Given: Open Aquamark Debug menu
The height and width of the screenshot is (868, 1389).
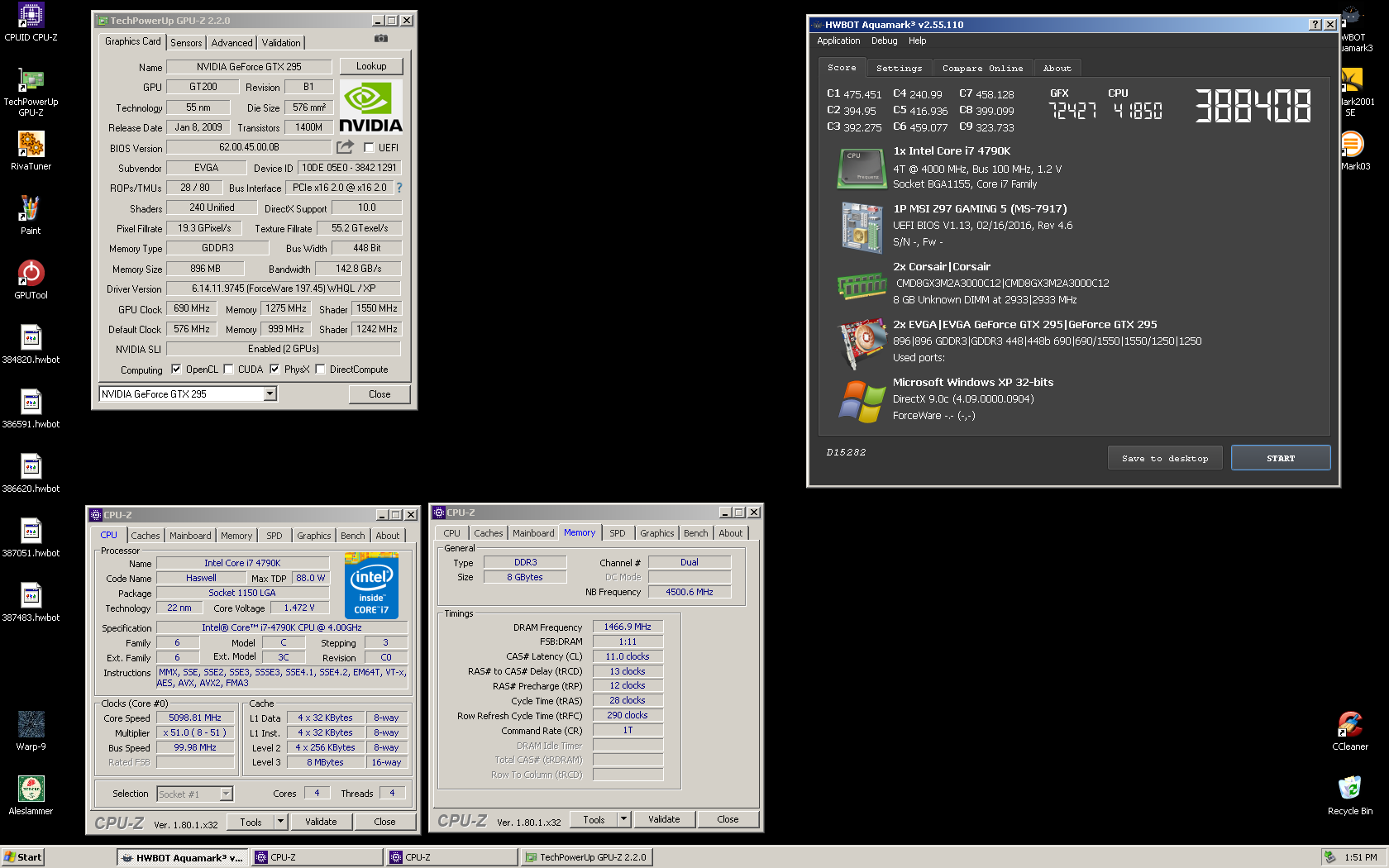Looking at the screenshot, I should tap(884, 41).
